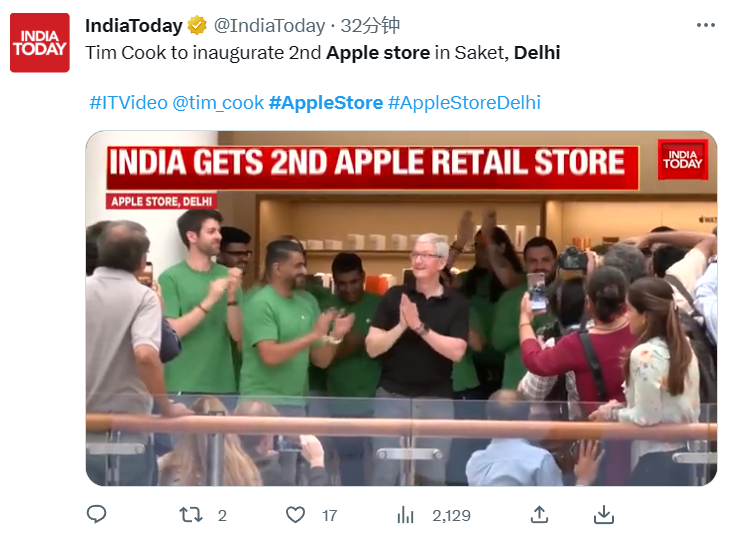Image resolution: width=730 pixels, height=534 pixels.
Task: Visit the @tim_cook mention
Action: pyautogui.click(x=218, y=102)
